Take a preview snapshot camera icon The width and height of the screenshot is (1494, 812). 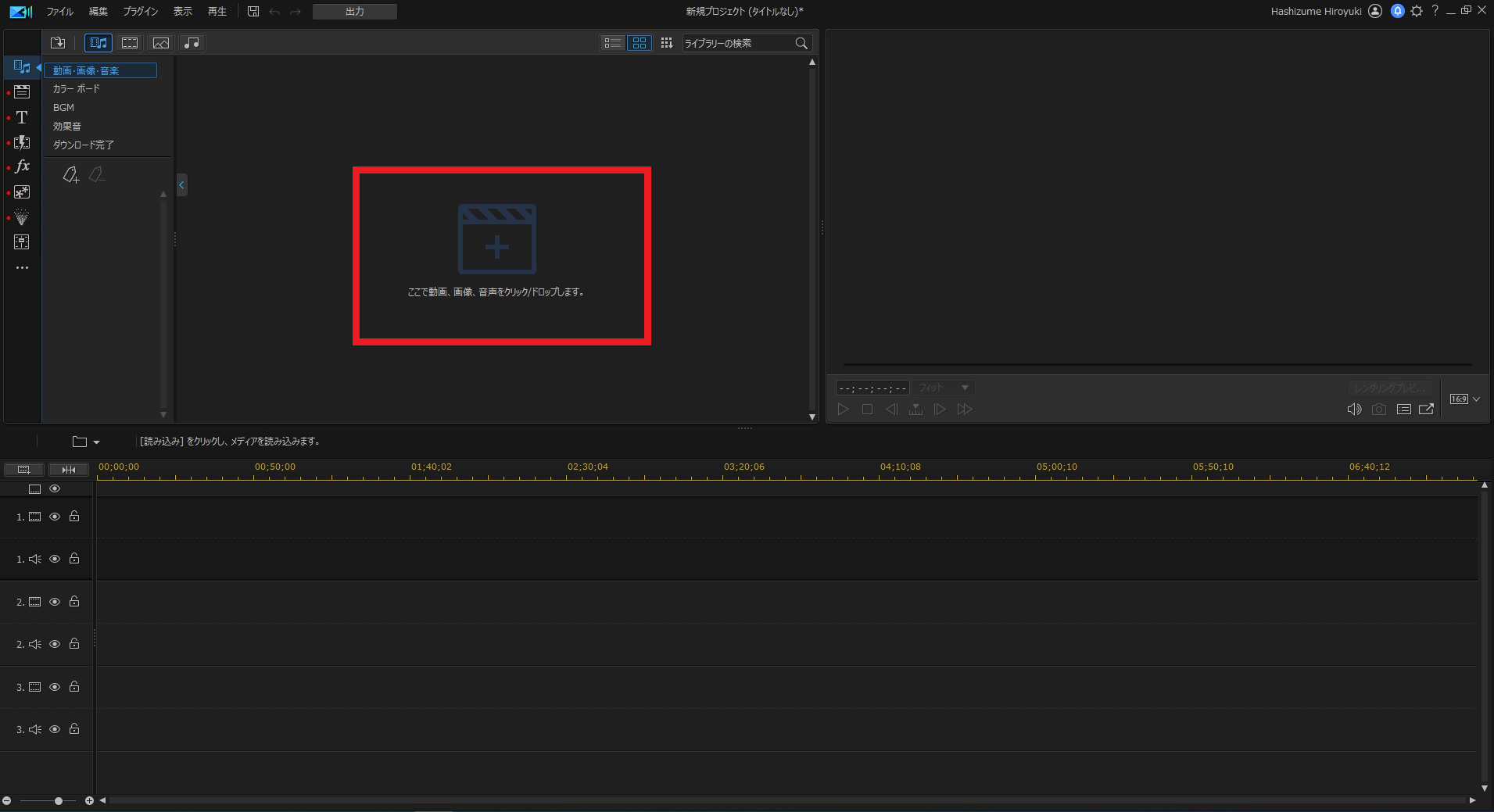1379,410
